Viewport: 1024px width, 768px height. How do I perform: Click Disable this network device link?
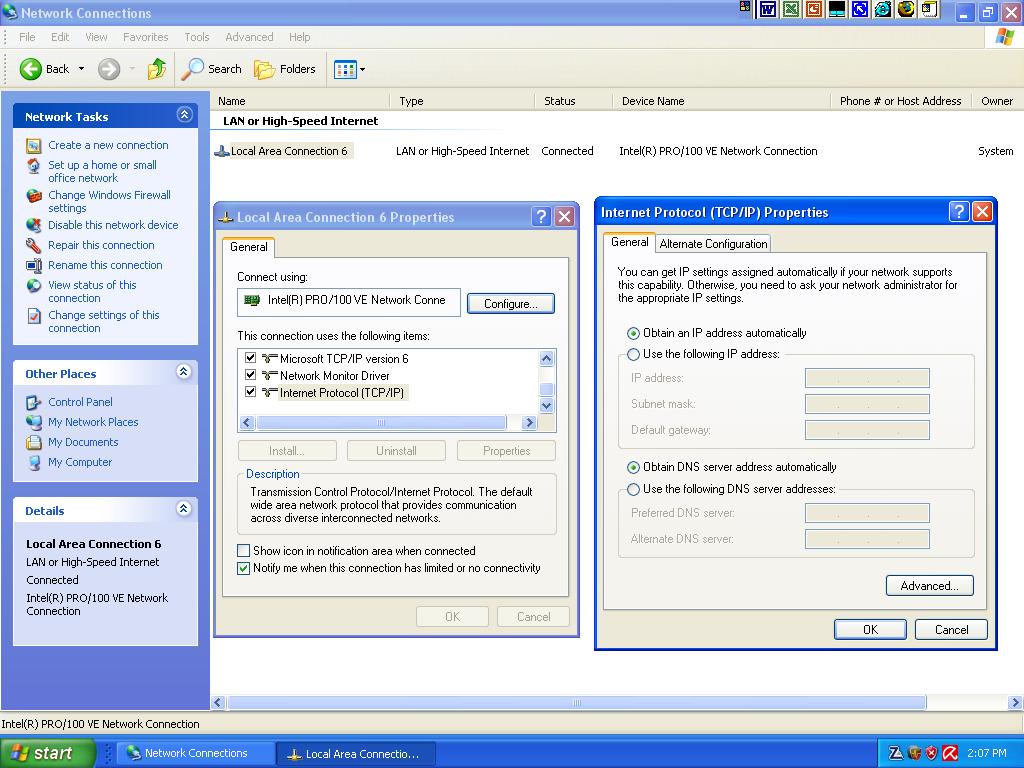[113, 225]
